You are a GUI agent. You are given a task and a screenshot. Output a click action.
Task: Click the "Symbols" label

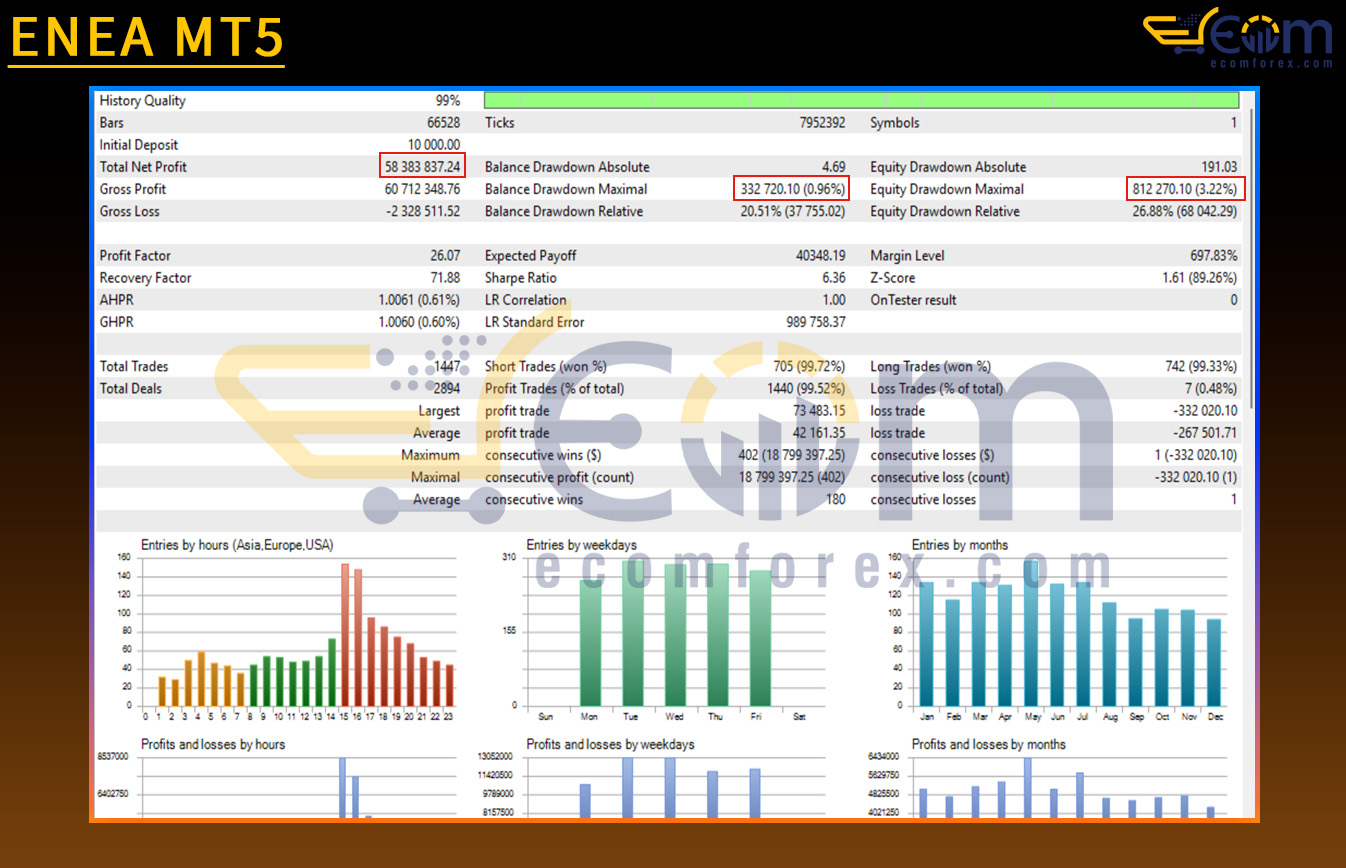[x=895, y=123]
